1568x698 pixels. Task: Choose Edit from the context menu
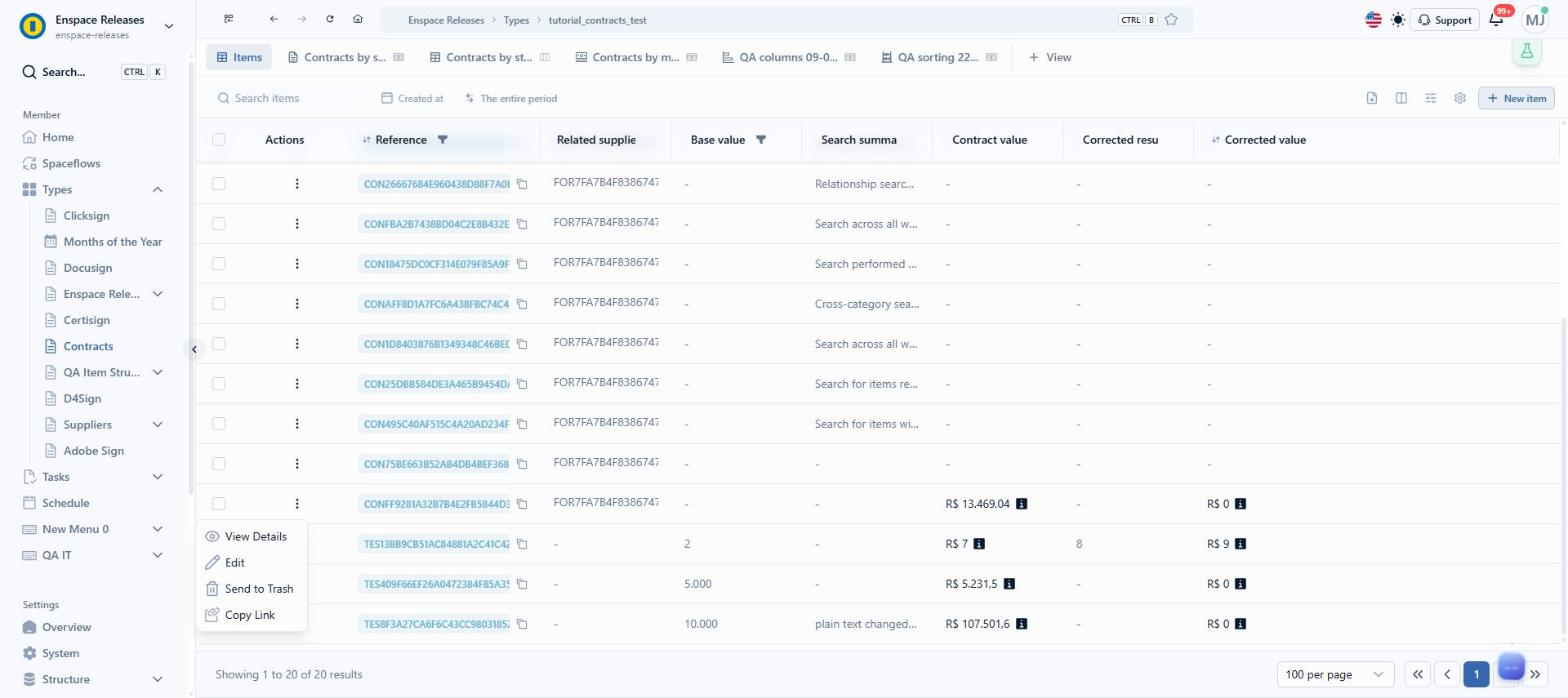[x=251, y=563]
